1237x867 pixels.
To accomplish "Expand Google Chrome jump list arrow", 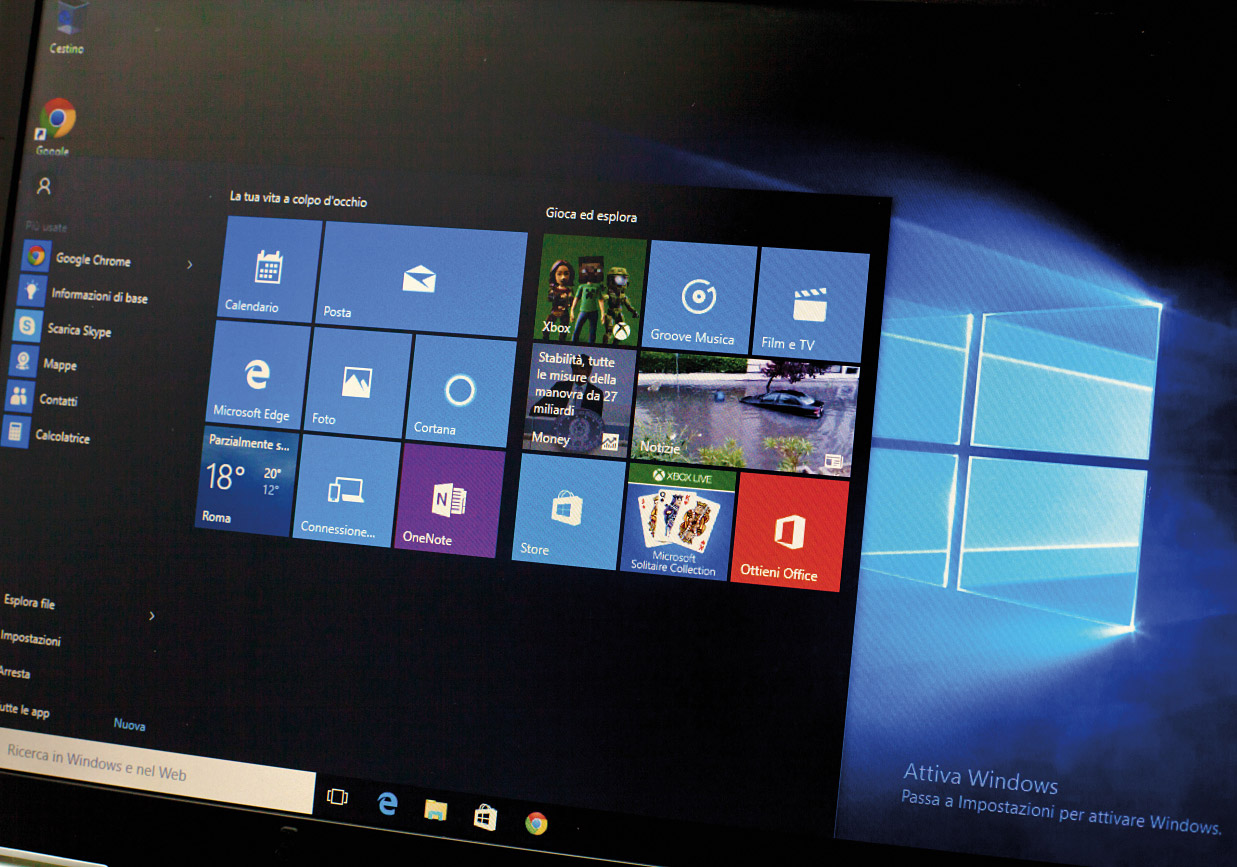I will tap(190, 265).
